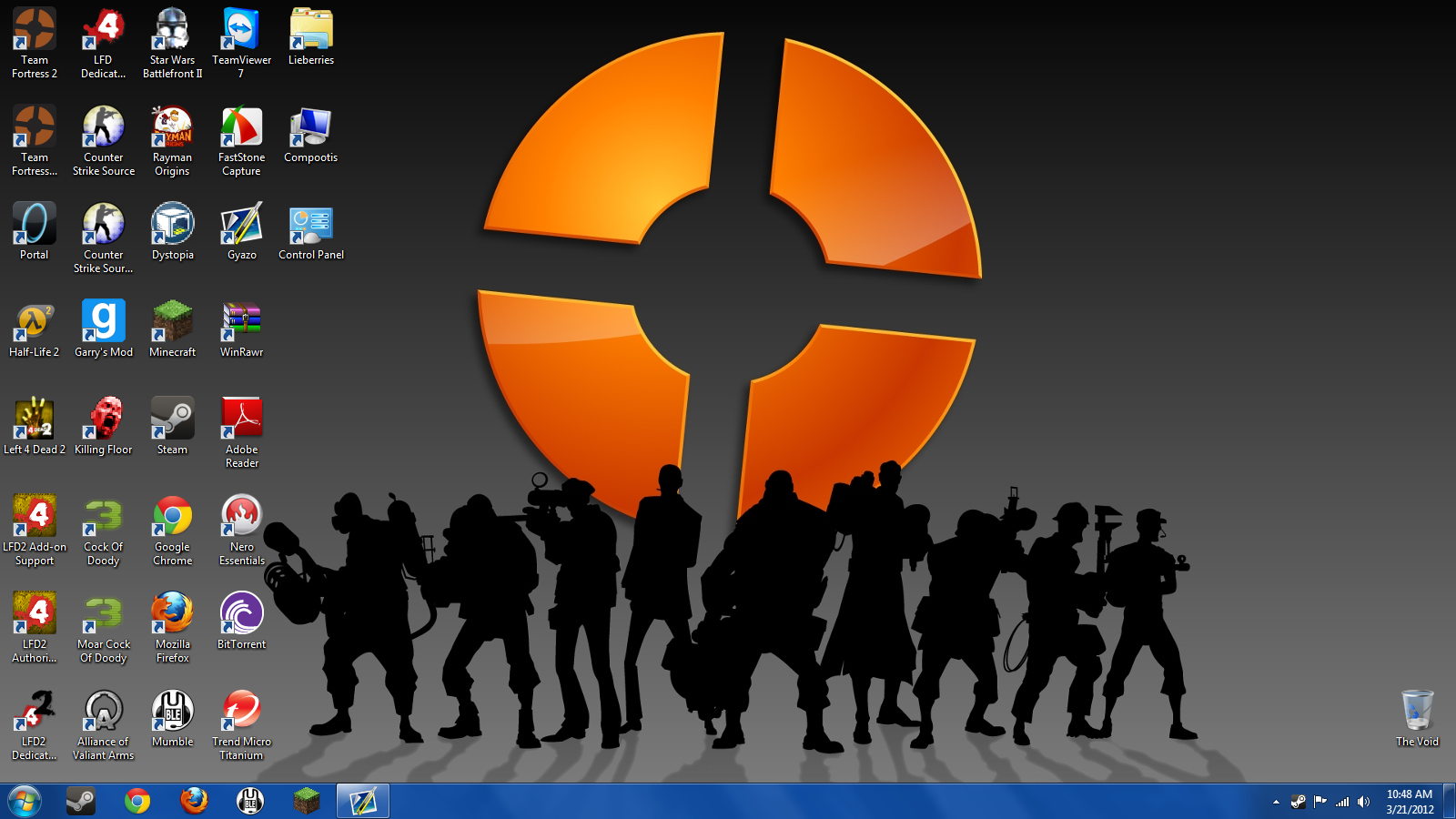This screenshot has height=819, width=1456.
Task: Select the Cock Of Doody desktop shortcut
Action: coord(104,530)
